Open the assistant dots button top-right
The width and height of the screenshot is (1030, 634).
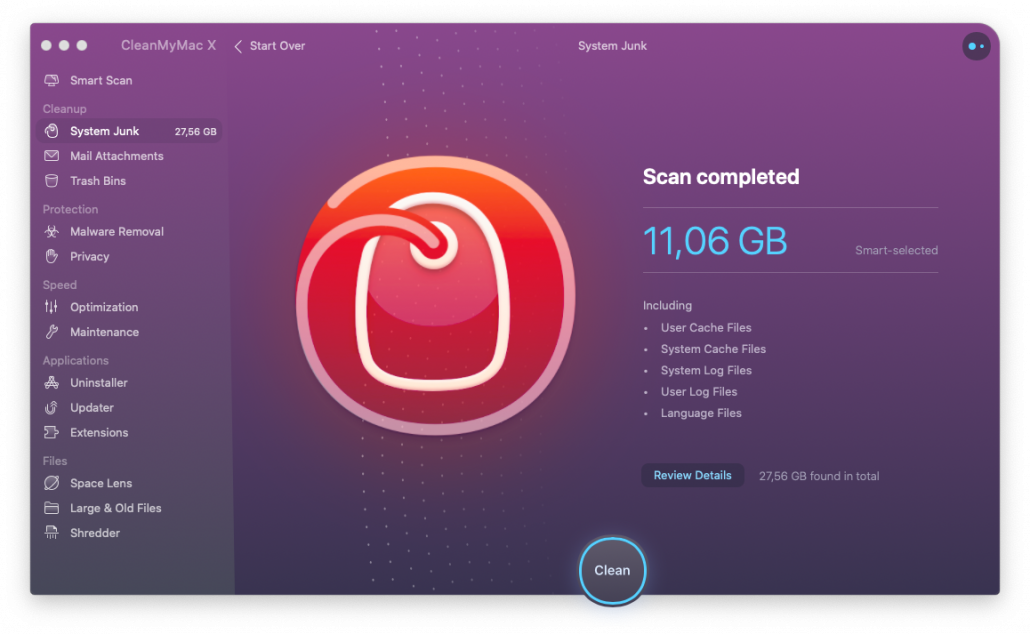976,46
